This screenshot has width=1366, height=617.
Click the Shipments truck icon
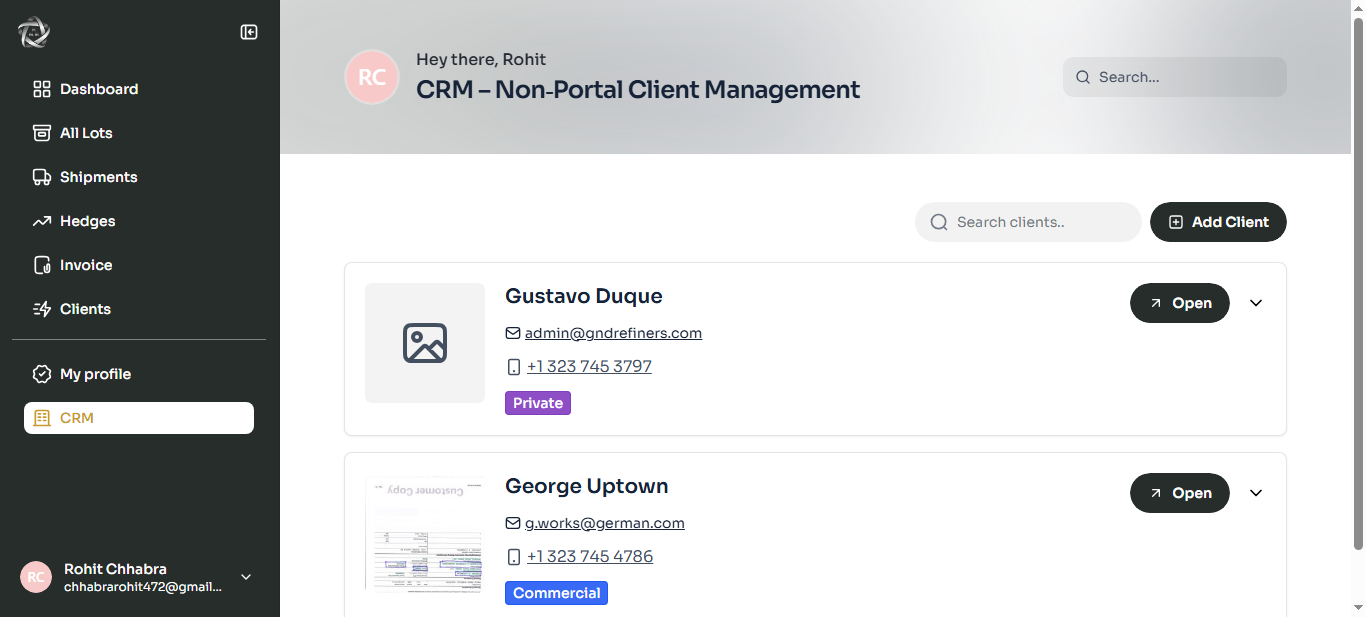42,177
